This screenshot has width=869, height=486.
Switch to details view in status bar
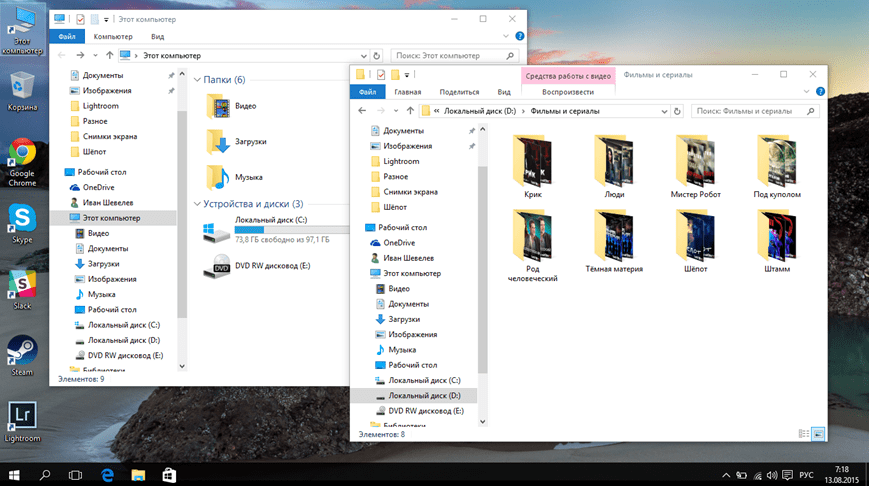804,434
